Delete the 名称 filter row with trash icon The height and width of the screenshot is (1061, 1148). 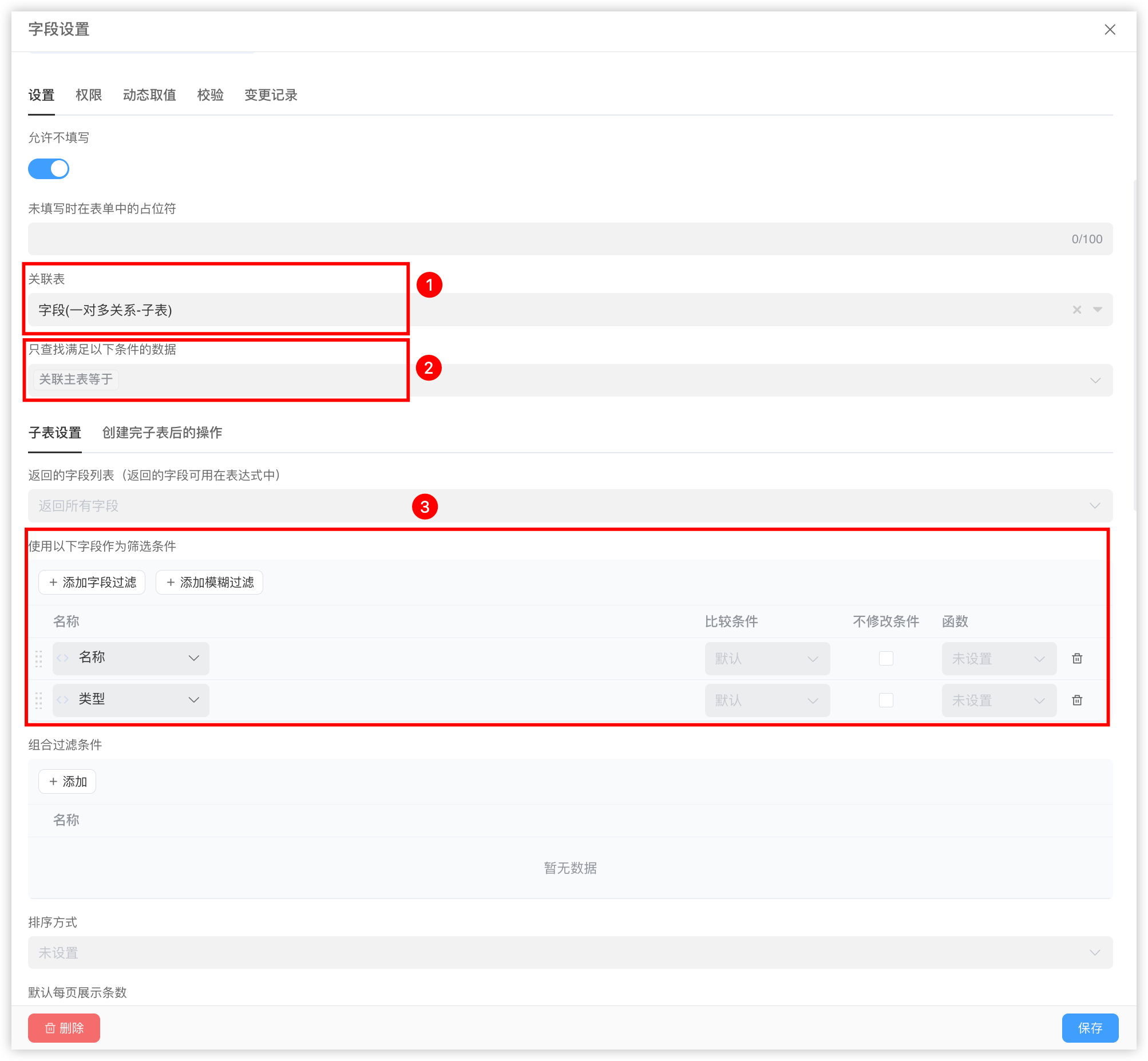click(x=1077, y=659)
